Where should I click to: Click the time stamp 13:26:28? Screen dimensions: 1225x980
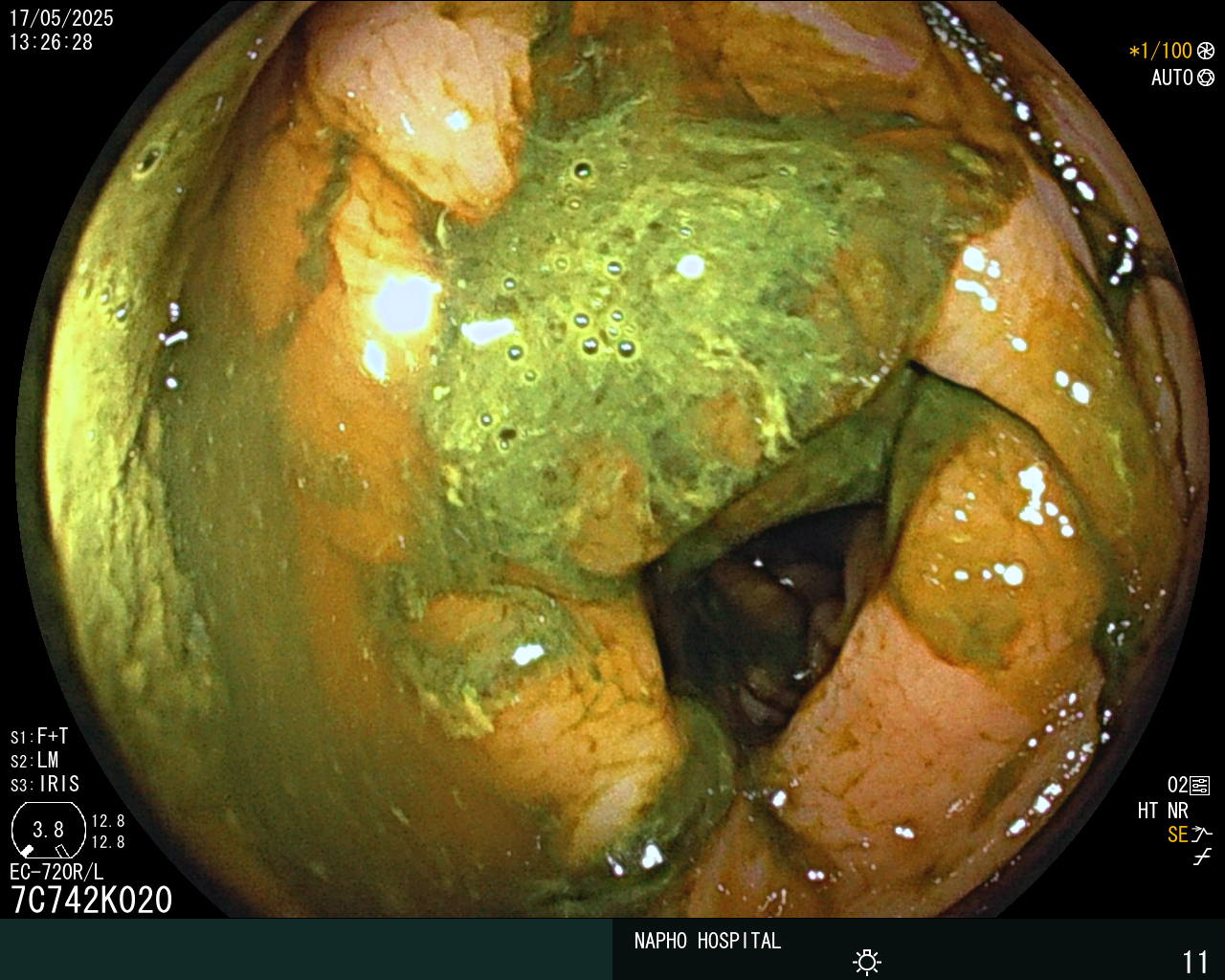pyautogui.click(x=52, y=42)
